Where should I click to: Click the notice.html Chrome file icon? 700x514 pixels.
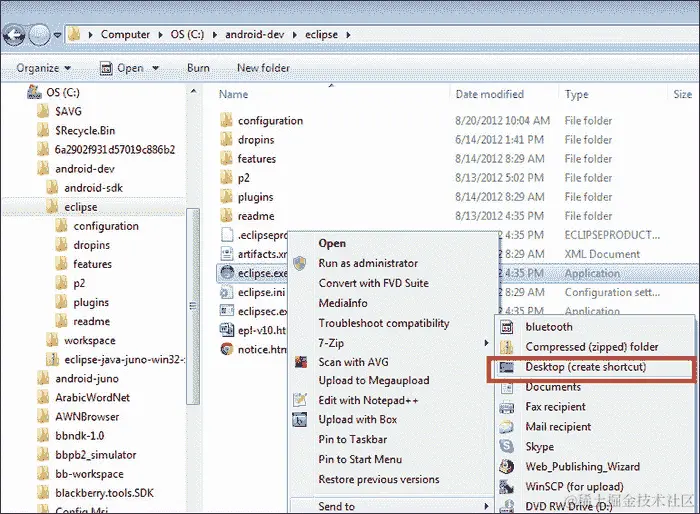pos(227,349)
